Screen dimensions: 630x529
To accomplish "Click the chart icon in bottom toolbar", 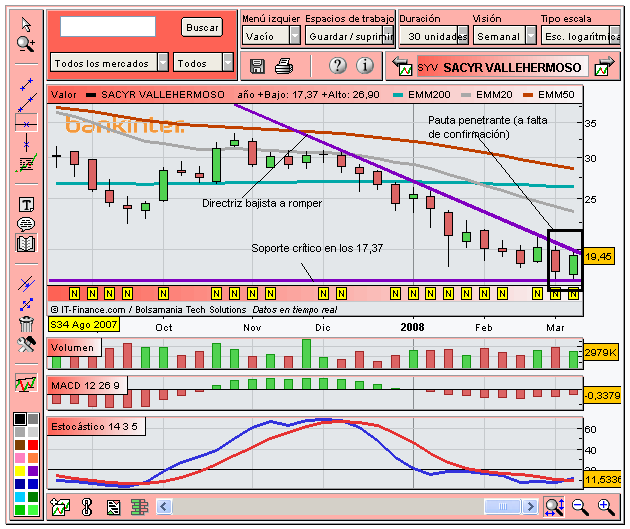I will 60,507.
